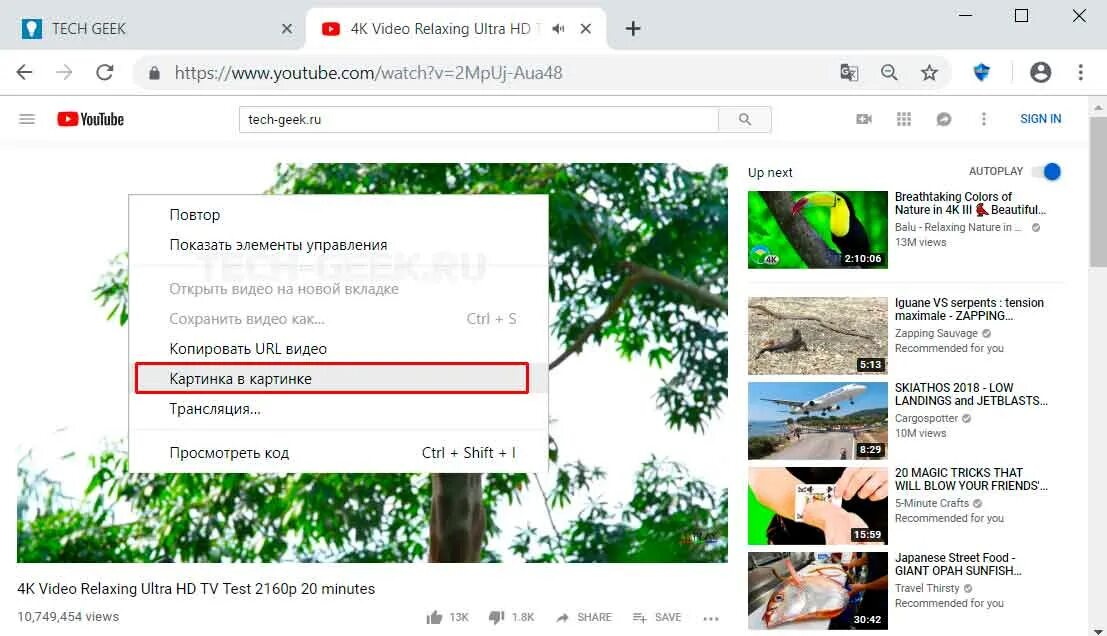Like the video with thumbs up

pyautogui.click(x=434, y=618)
